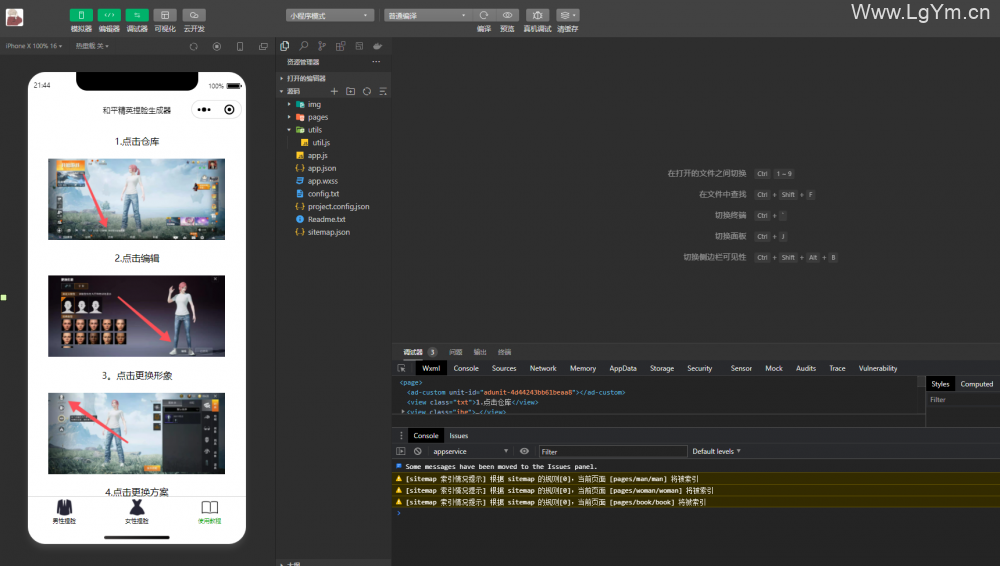Open the appservice context dropdown
1000x566 pixels.
point(470,451)
